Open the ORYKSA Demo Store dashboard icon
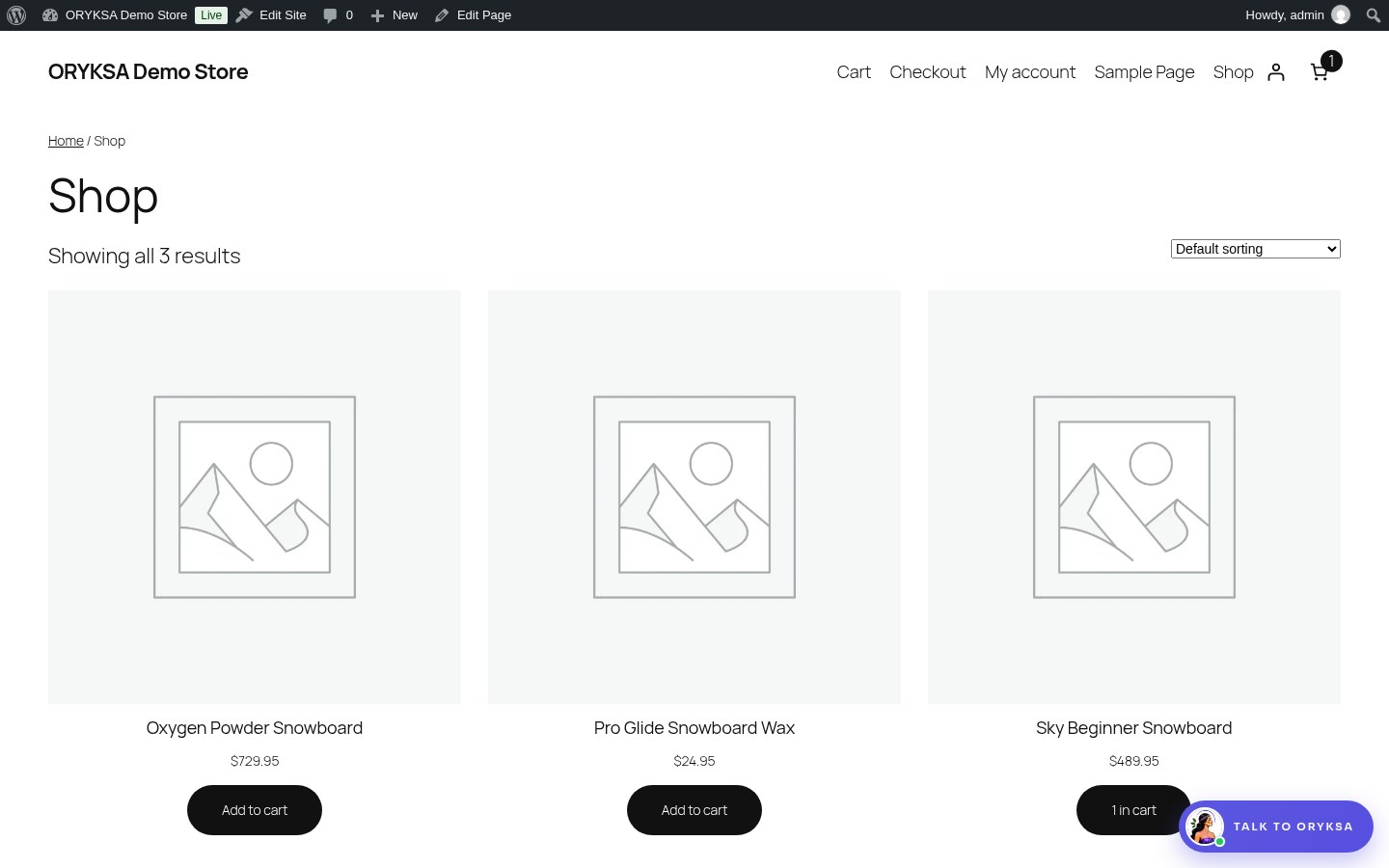Viewport: 1389px width, 868px height. [x=50, y=15]
